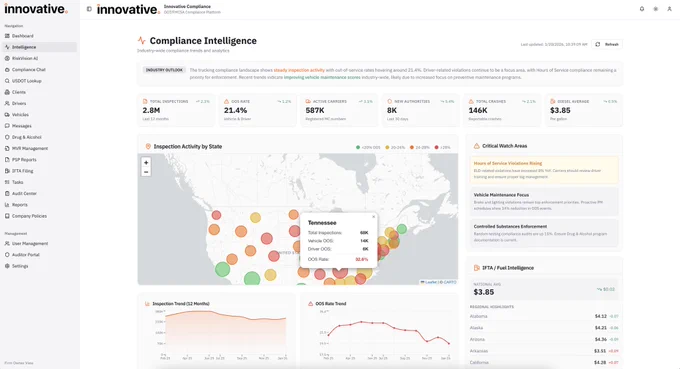Click the Refresh button
680x369 pixels.
[607, 44]
